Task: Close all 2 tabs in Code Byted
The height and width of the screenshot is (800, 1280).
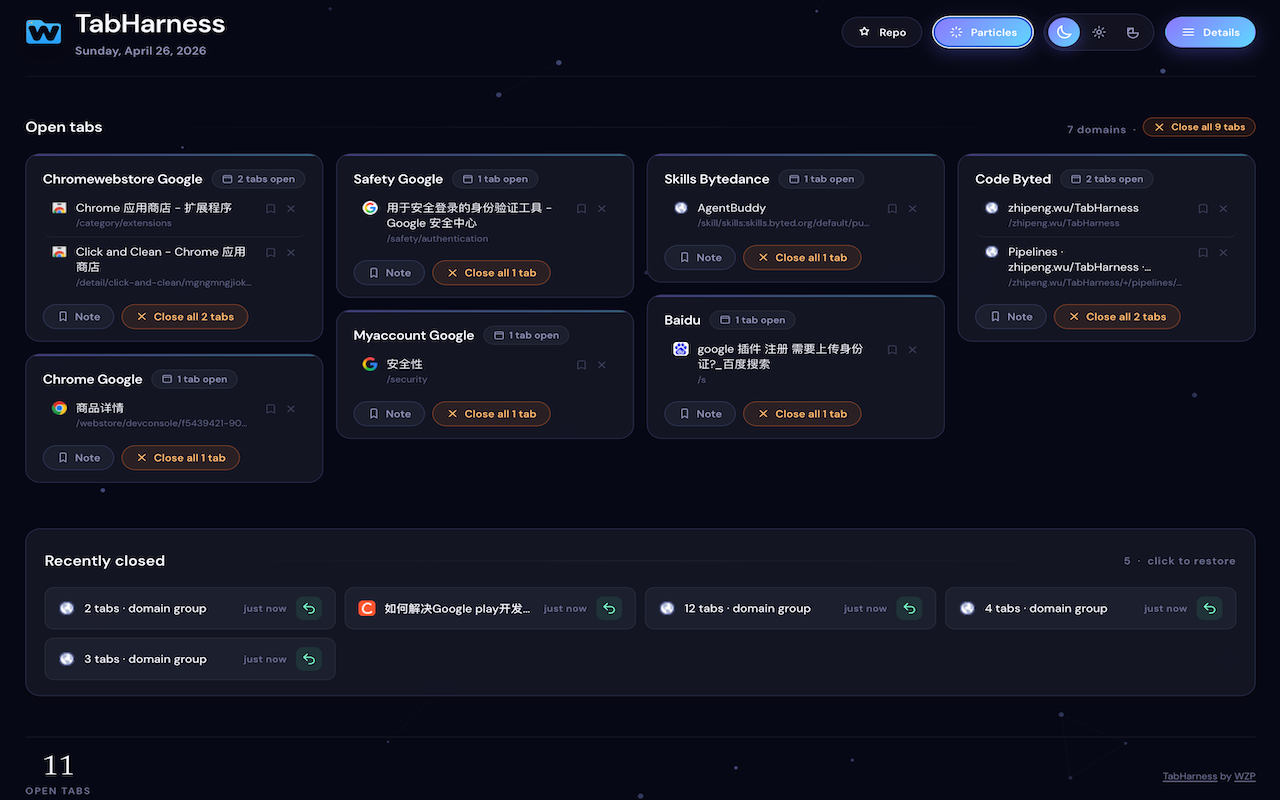Action: (x=1117, y=317)
